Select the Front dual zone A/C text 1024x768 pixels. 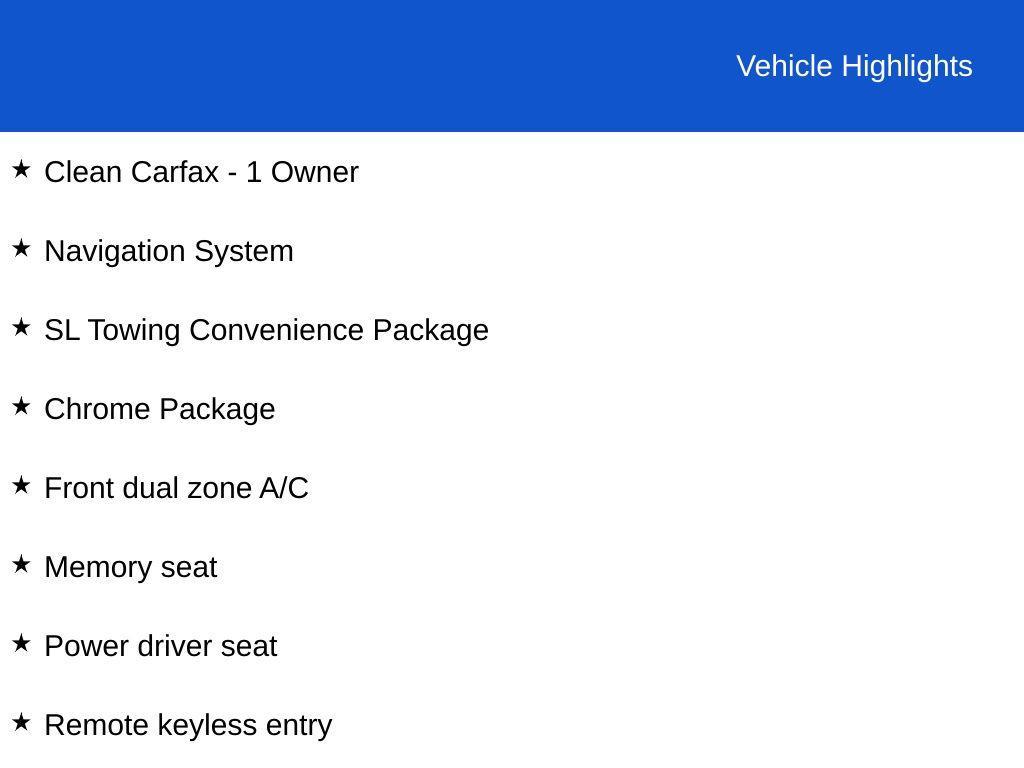tap(176, 488)
